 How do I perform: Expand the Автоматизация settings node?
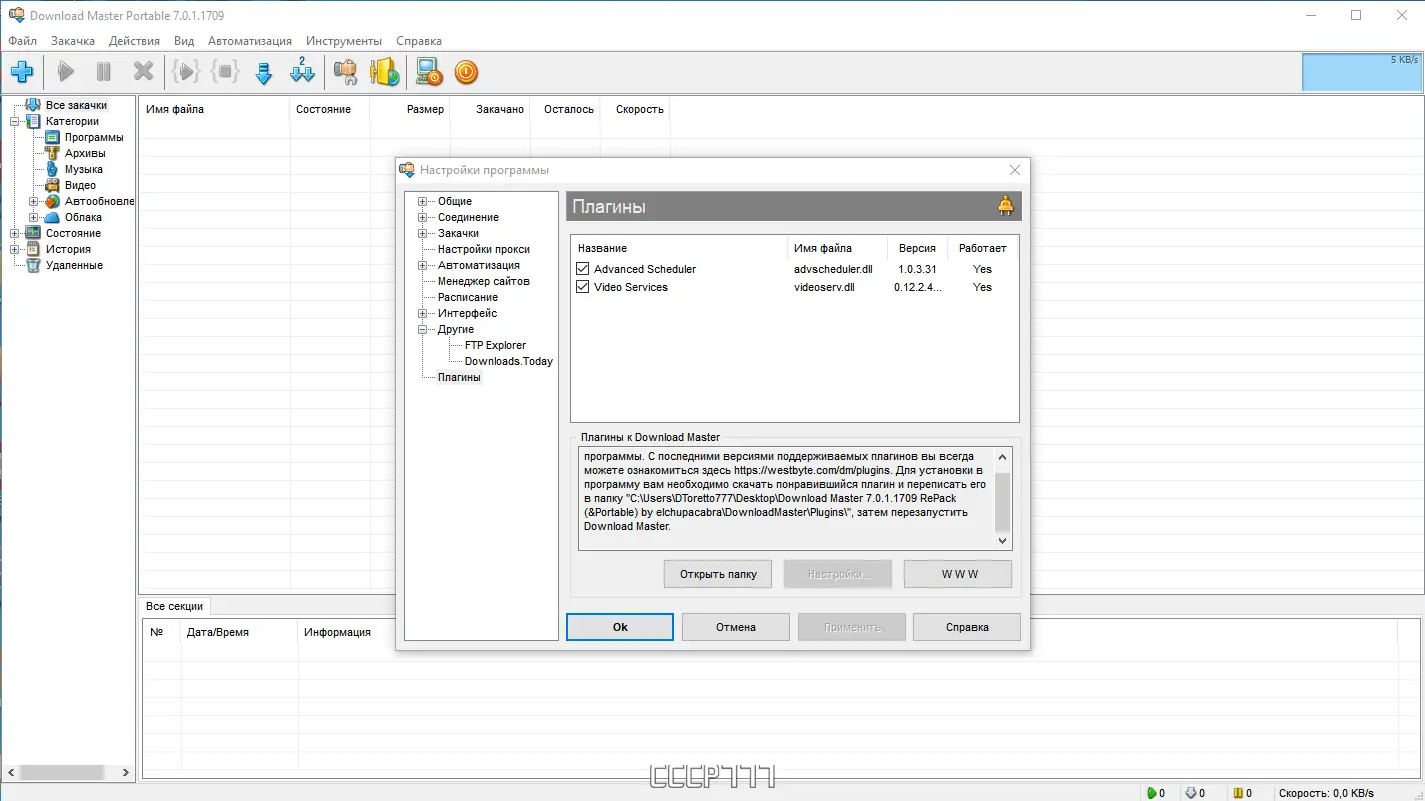tap(423, 265)
